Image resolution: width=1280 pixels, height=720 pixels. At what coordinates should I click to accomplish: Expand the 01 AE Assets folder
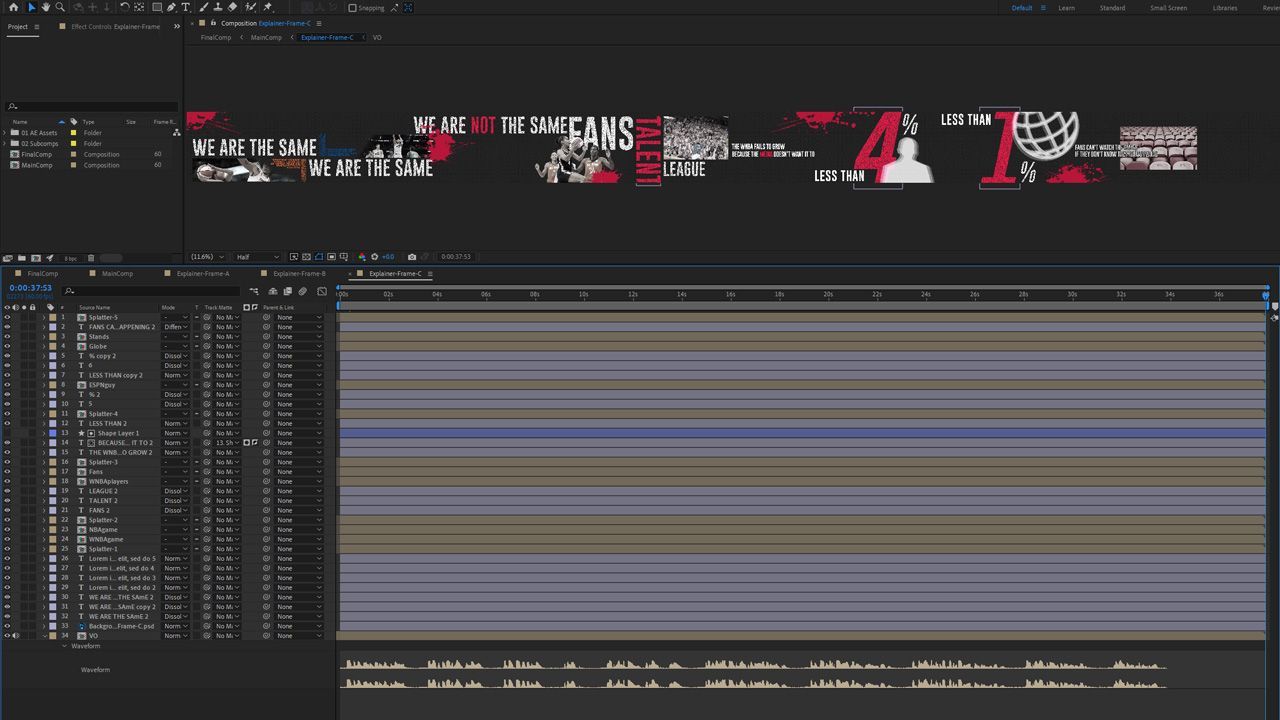pos(5,133)
